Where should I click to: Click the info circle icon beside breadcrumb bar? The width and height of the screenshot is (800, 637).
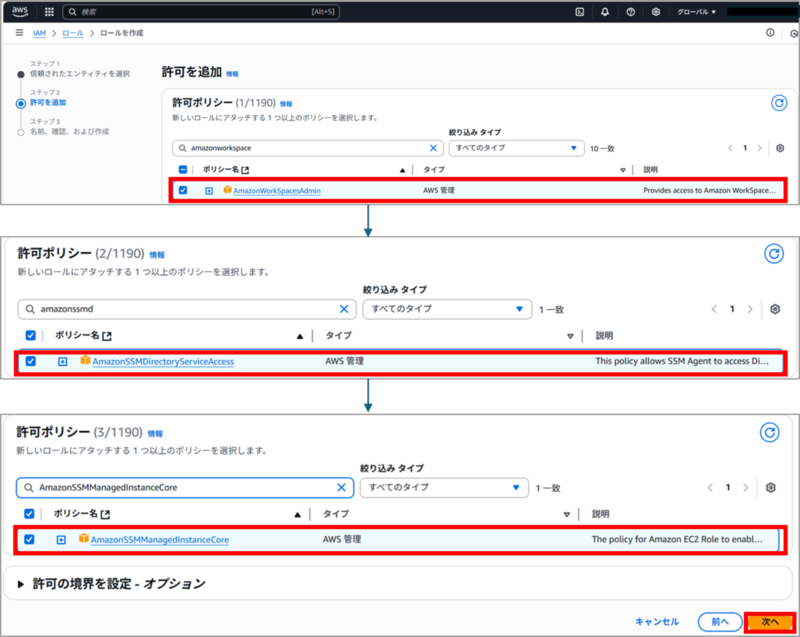770,33
